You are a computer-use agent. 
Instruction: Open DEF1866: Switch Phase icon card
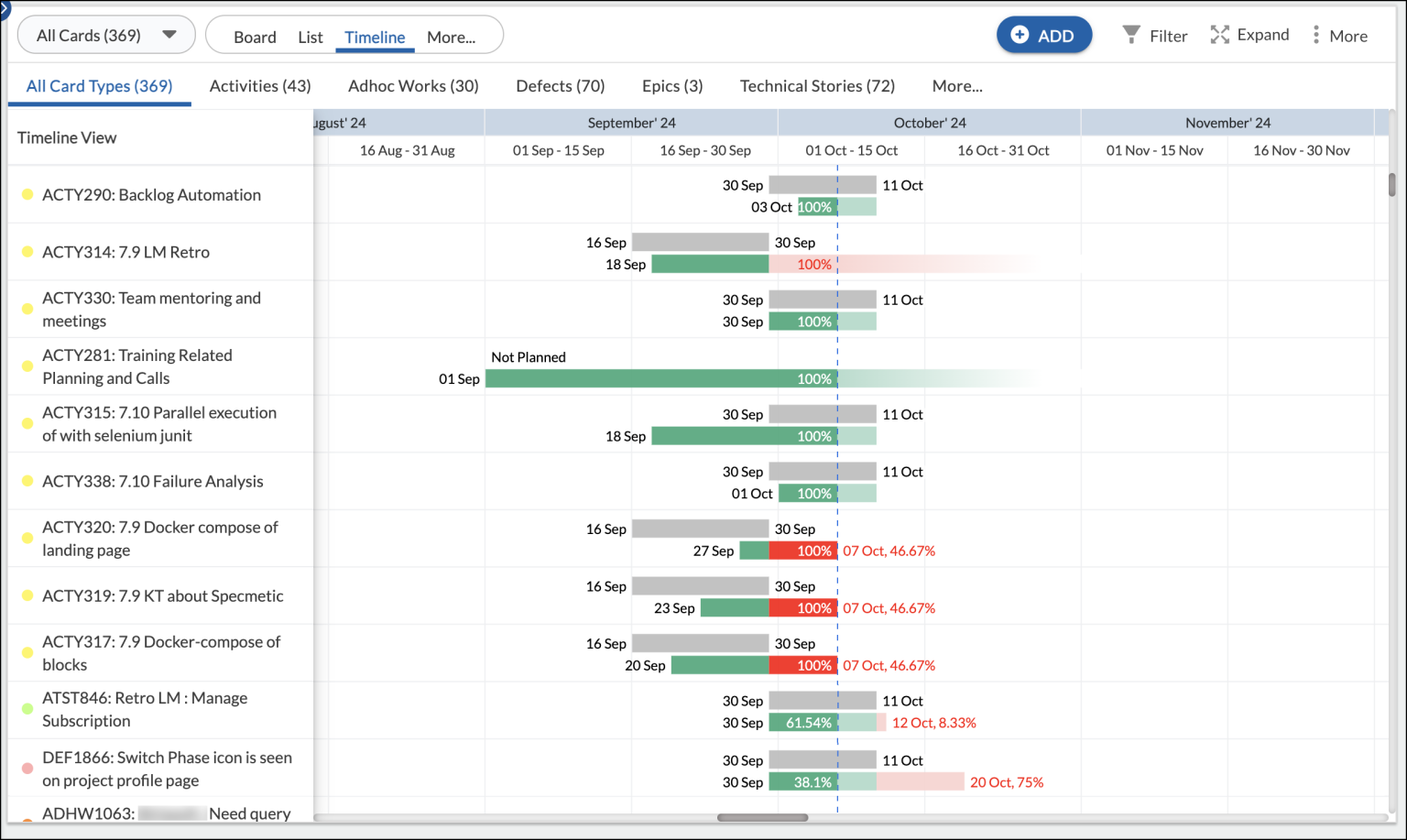click(167, 769)
